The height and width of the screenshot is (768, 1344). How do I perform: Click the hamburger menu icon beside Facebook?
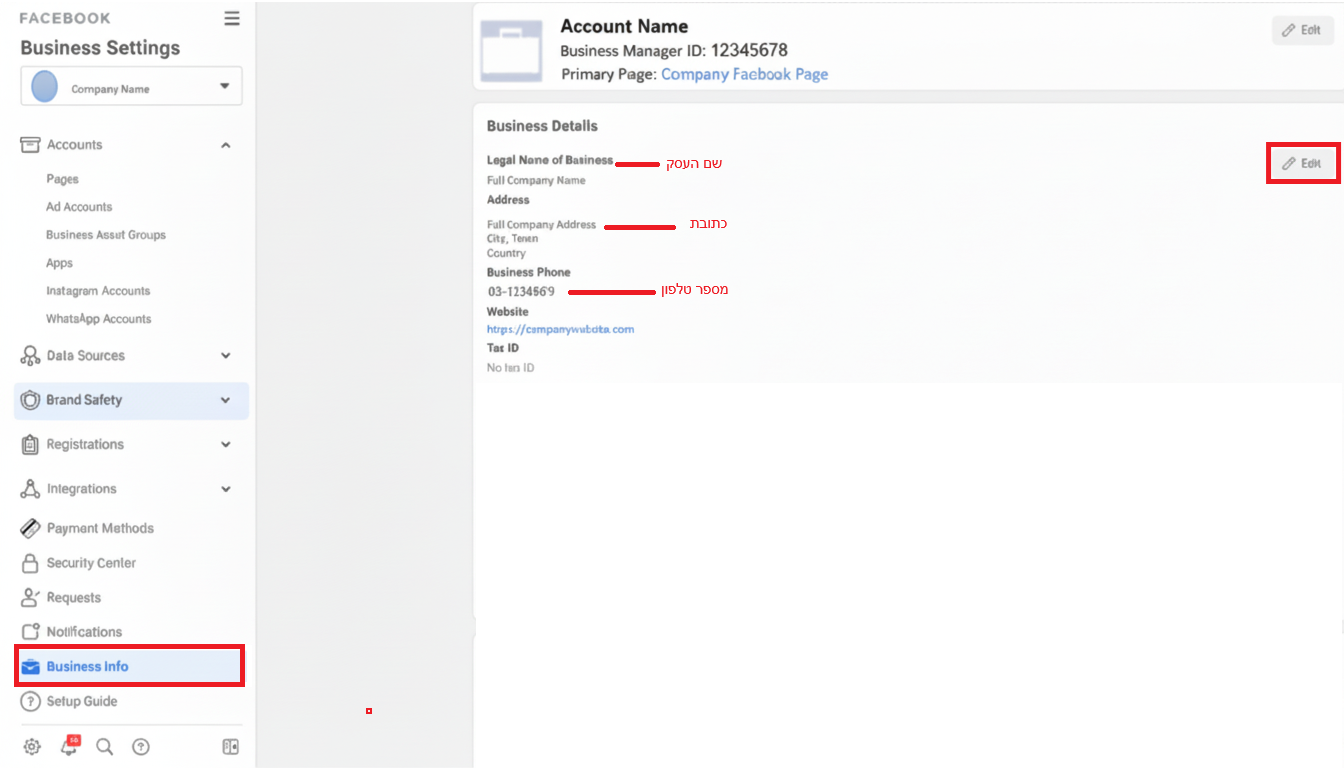coord(232,19)
